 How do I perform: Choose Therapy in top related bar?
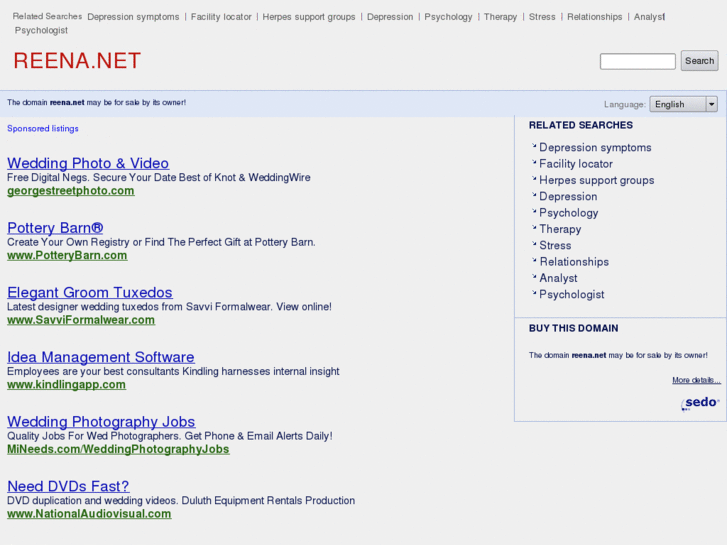coord(500,17)
